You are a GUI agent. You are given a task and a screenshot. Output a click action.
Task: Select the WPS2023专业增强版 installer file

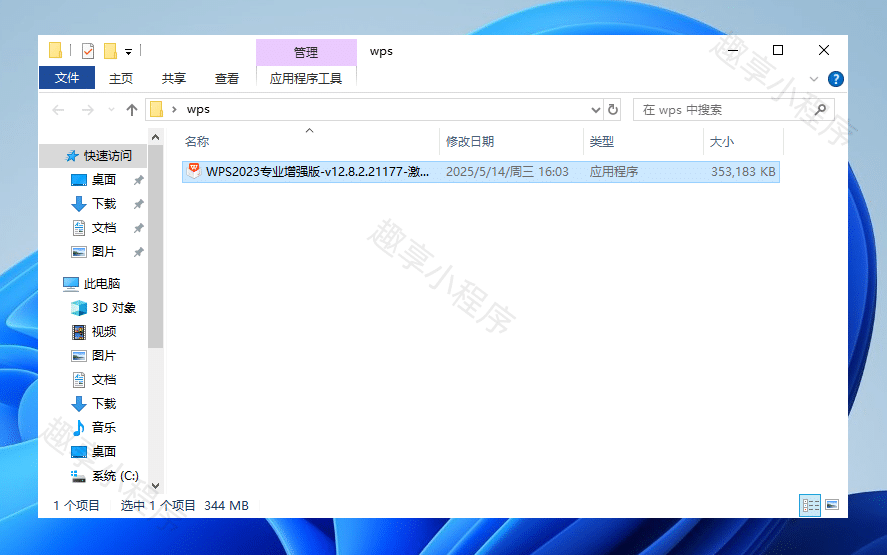click(481, 171)
